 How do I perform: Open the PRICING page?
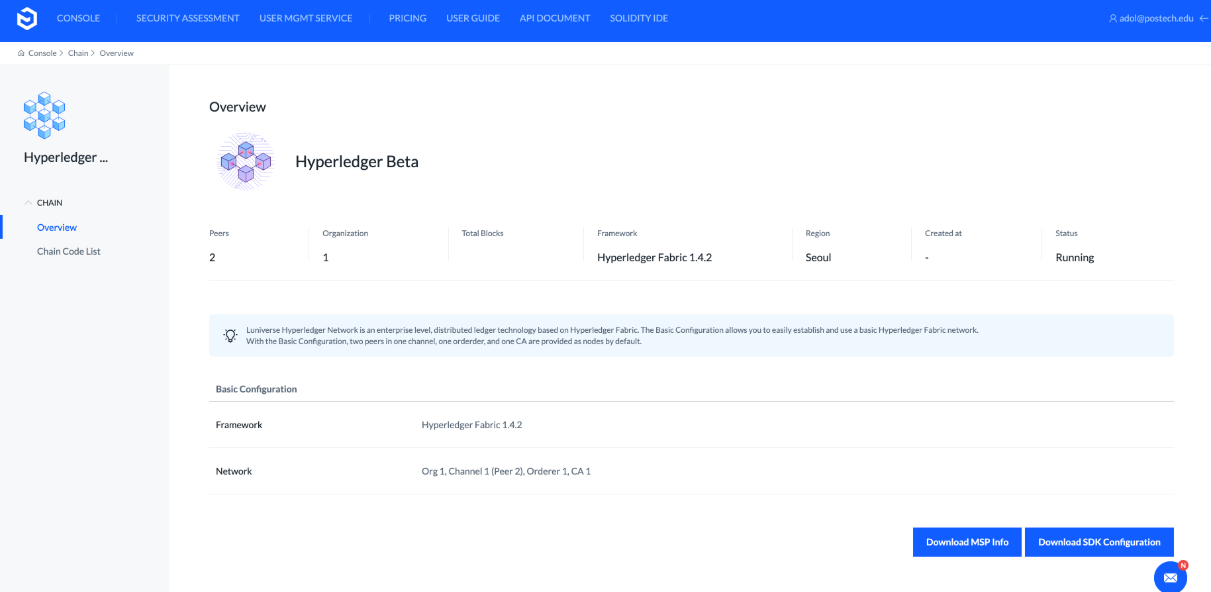point(408,18)
